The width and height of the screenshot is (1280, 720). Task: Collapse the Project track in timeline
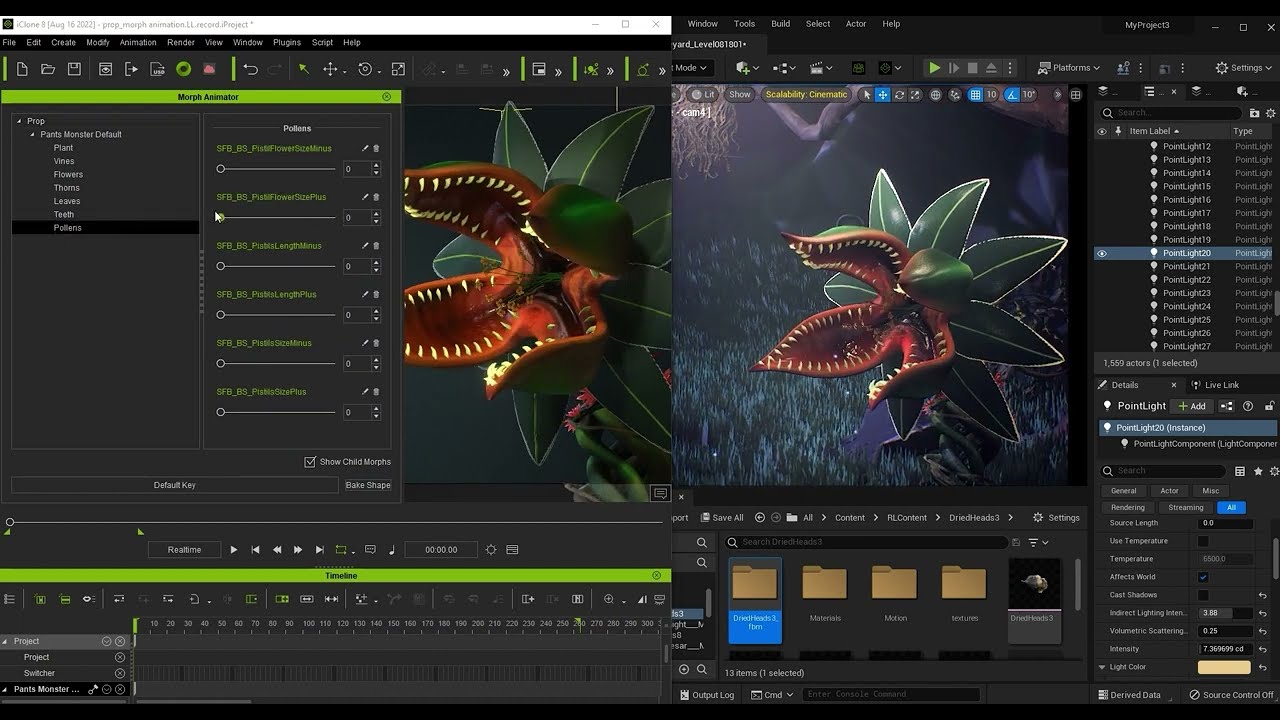[x=5, y=642]
